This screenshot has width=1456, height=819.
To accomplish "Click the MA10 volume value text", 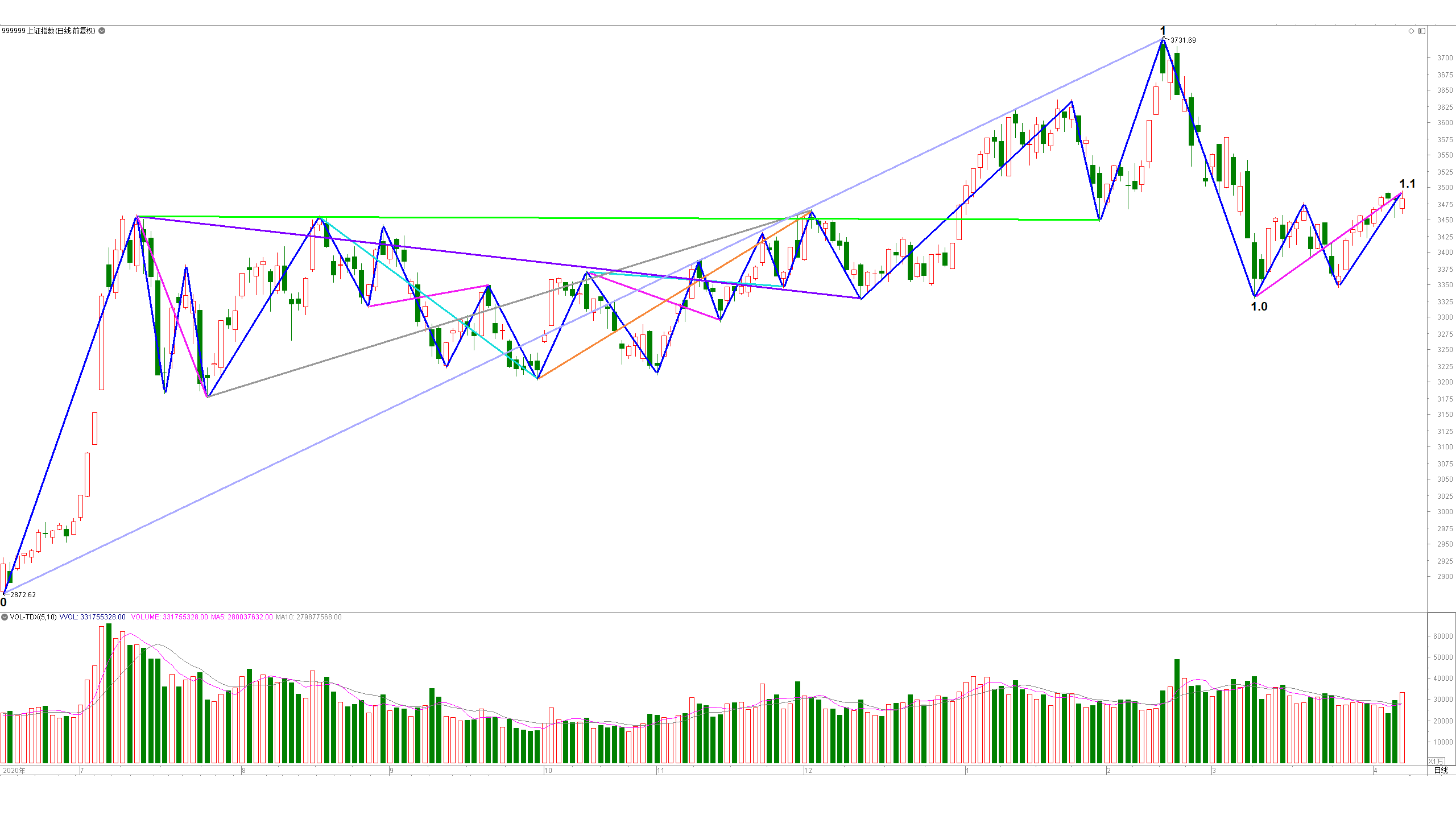I will (309, 617).
